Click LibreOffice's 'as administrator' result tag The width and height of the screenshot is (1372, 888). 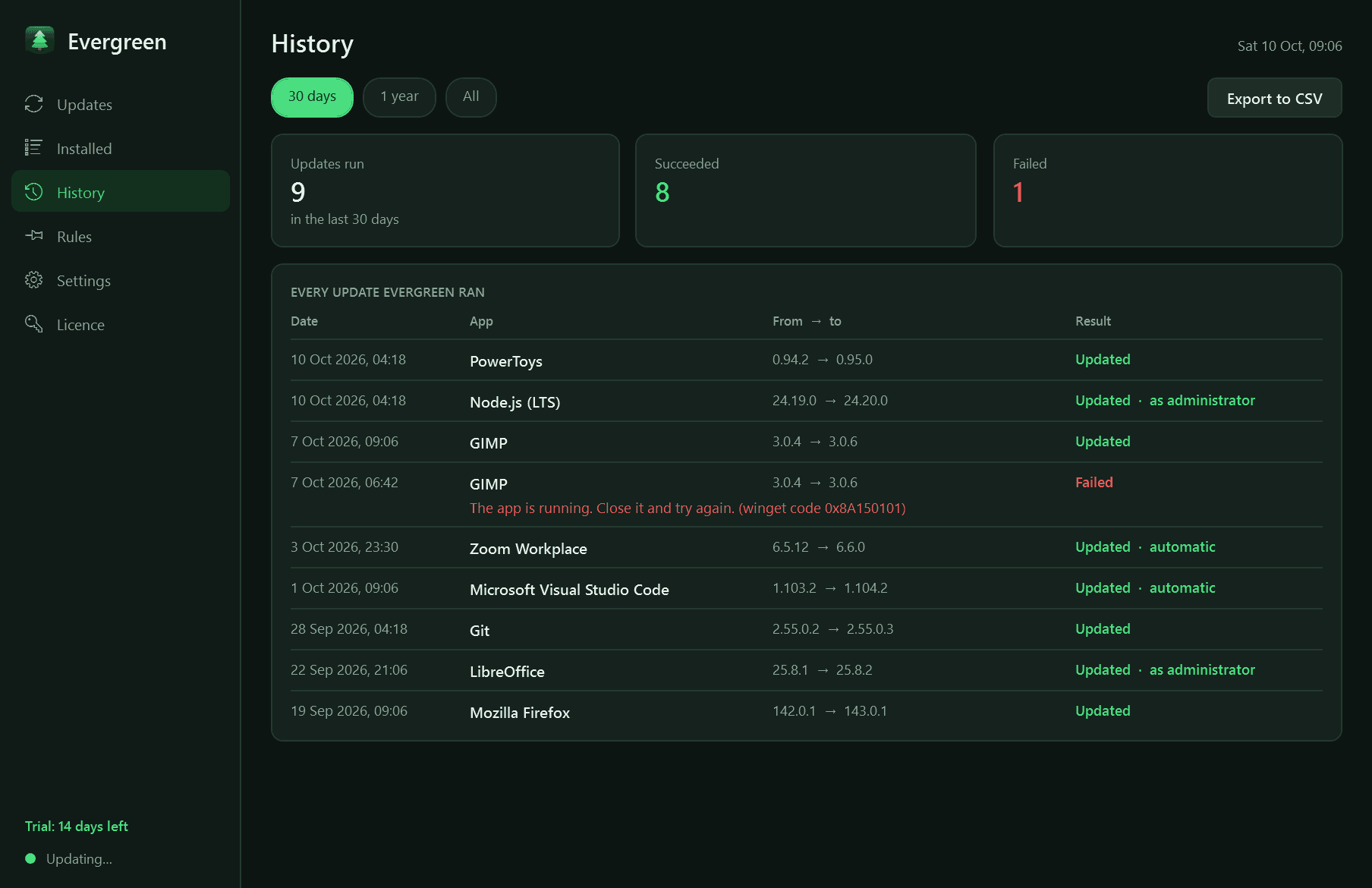[x=1202, y=669]
